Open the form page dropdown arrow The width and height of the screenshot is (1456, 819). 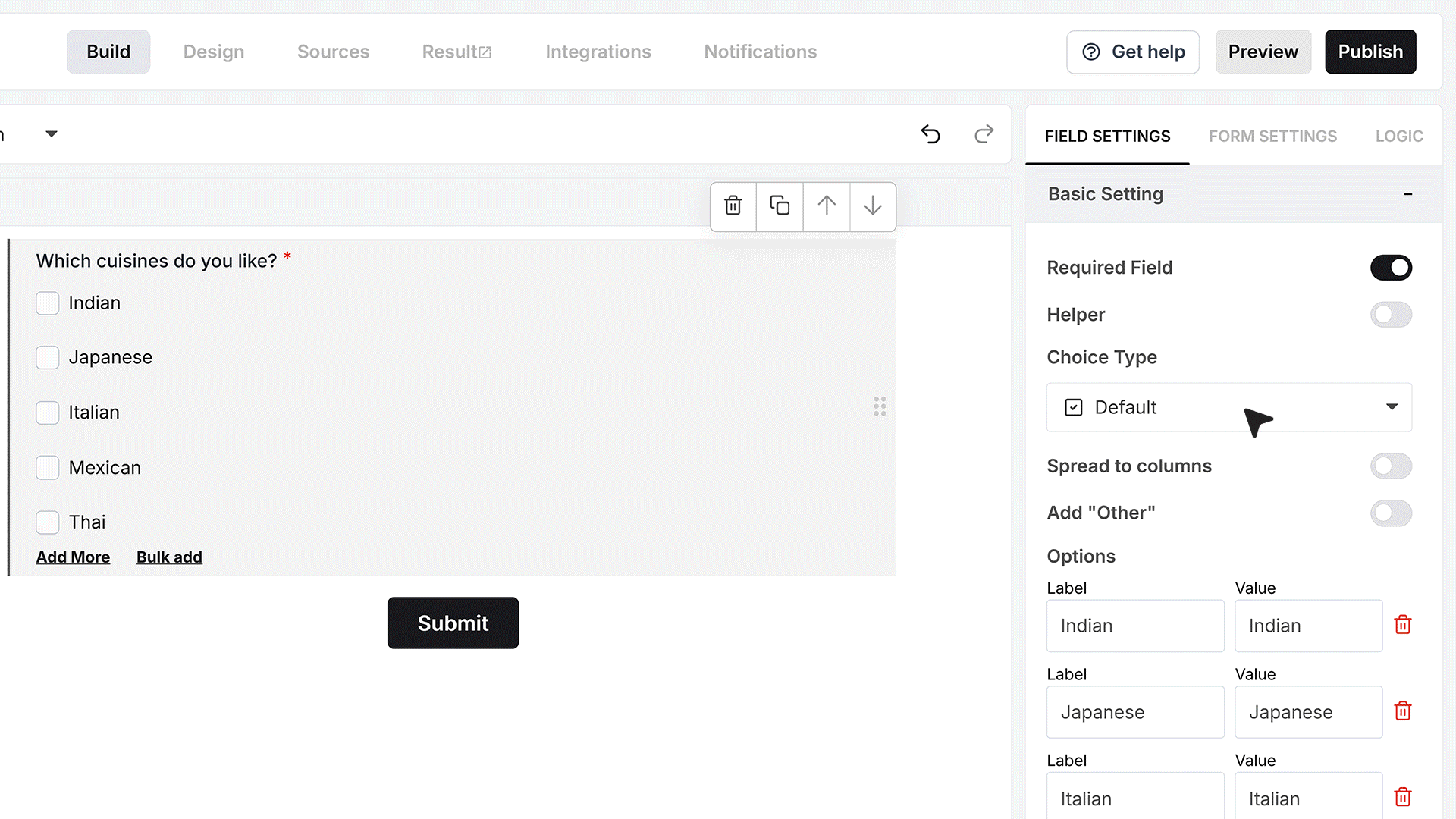click(x=52, y=134)
